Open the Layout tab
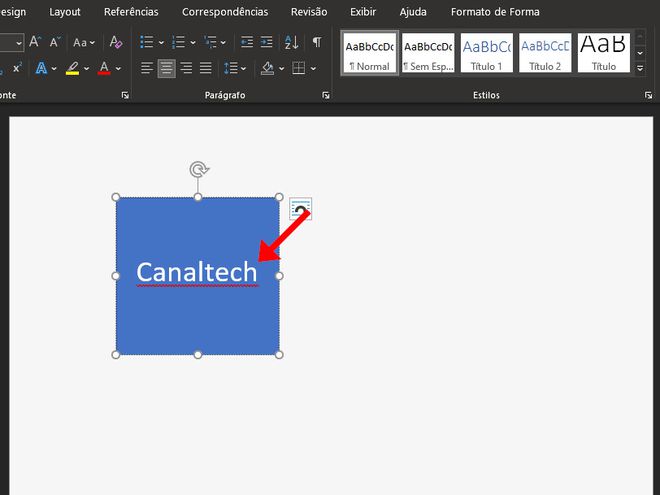The height and width of the screenshot is (495, 660). pyautogui.click(x=64, y=12)
